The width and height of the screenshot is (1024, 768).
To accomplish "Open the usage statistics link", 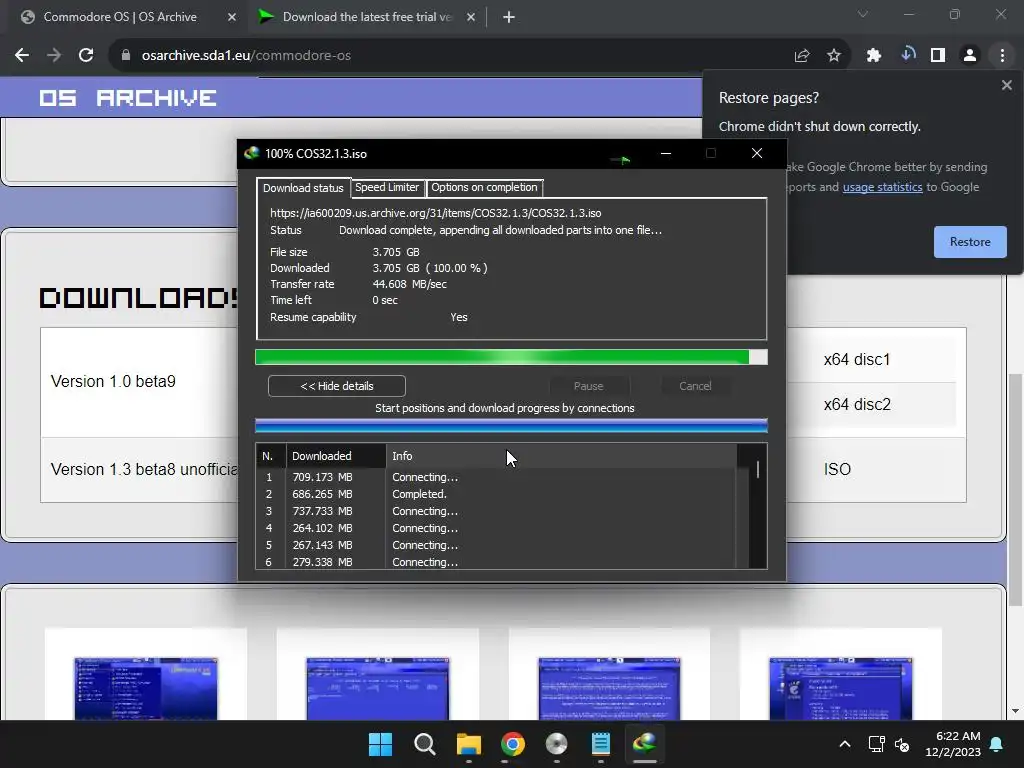I will point(882,187).
